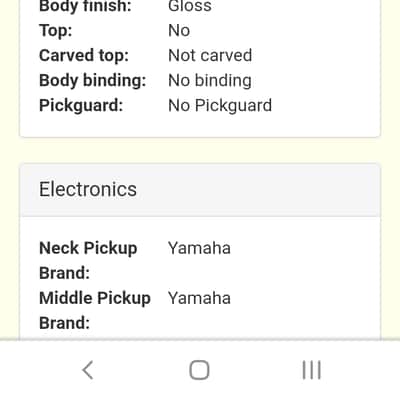Image resolution: width=400 pixels, height=400 pixels.
Task: Click the Electronics heading text
Action: pyautogui.click(x=88, y=189)
